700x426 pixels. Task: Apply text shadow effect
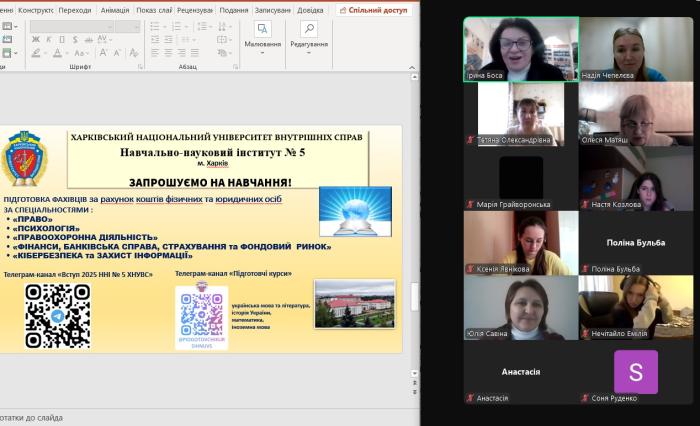[73, 40]
